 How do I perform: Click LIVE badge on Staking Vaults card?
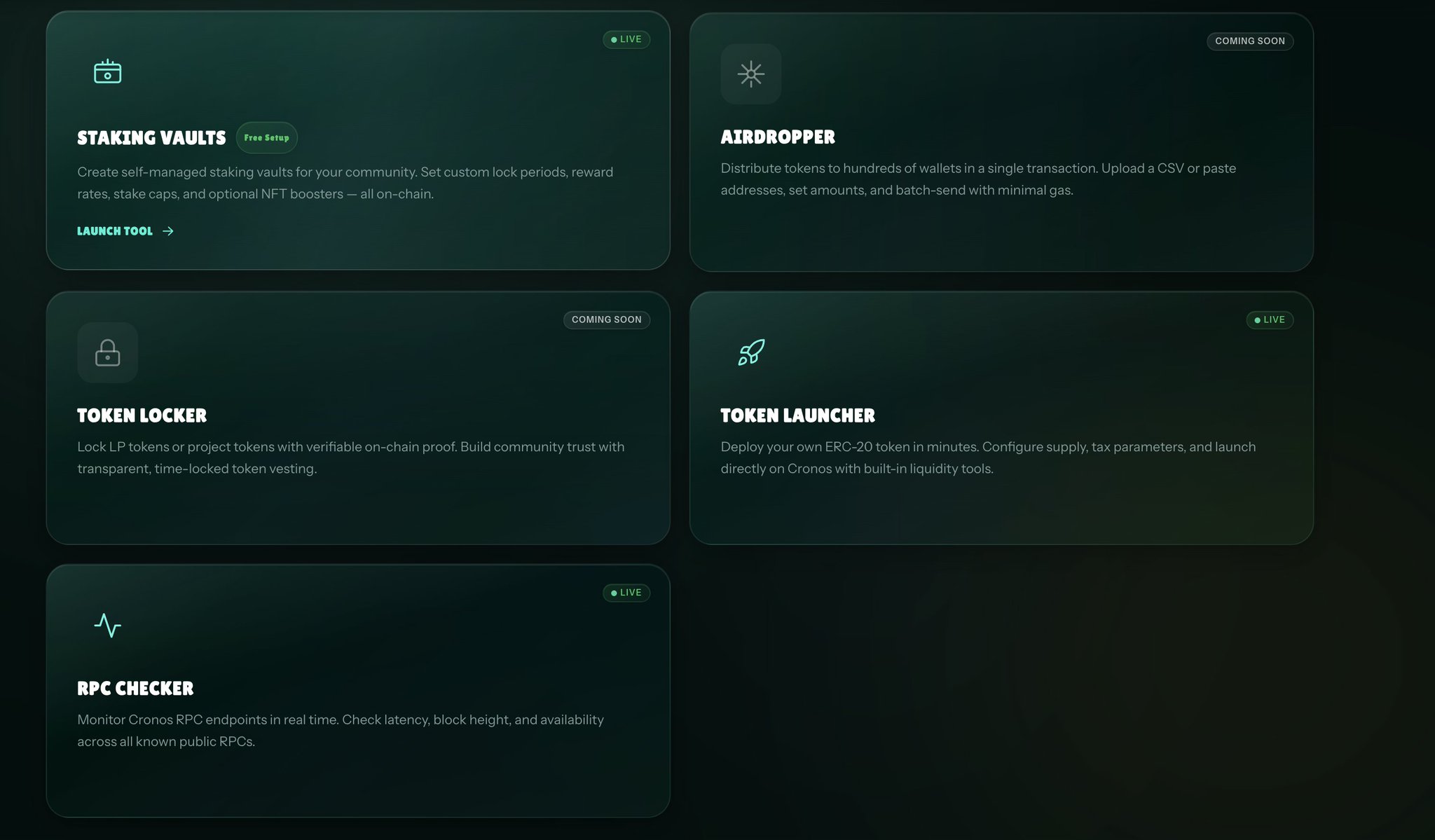pos(626,40)
